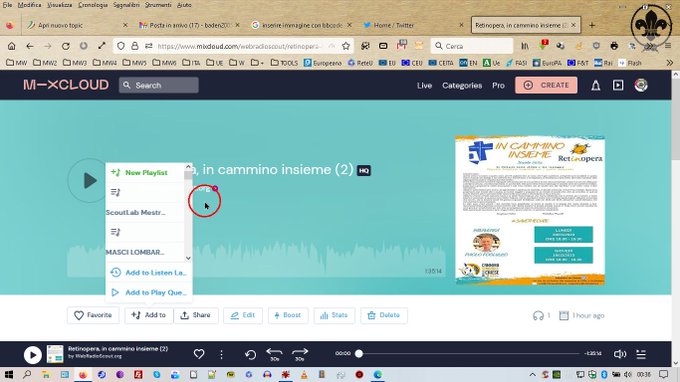680x382 pixels.
Task: Open the Europeana bookmark
Action: coord(323,63)
